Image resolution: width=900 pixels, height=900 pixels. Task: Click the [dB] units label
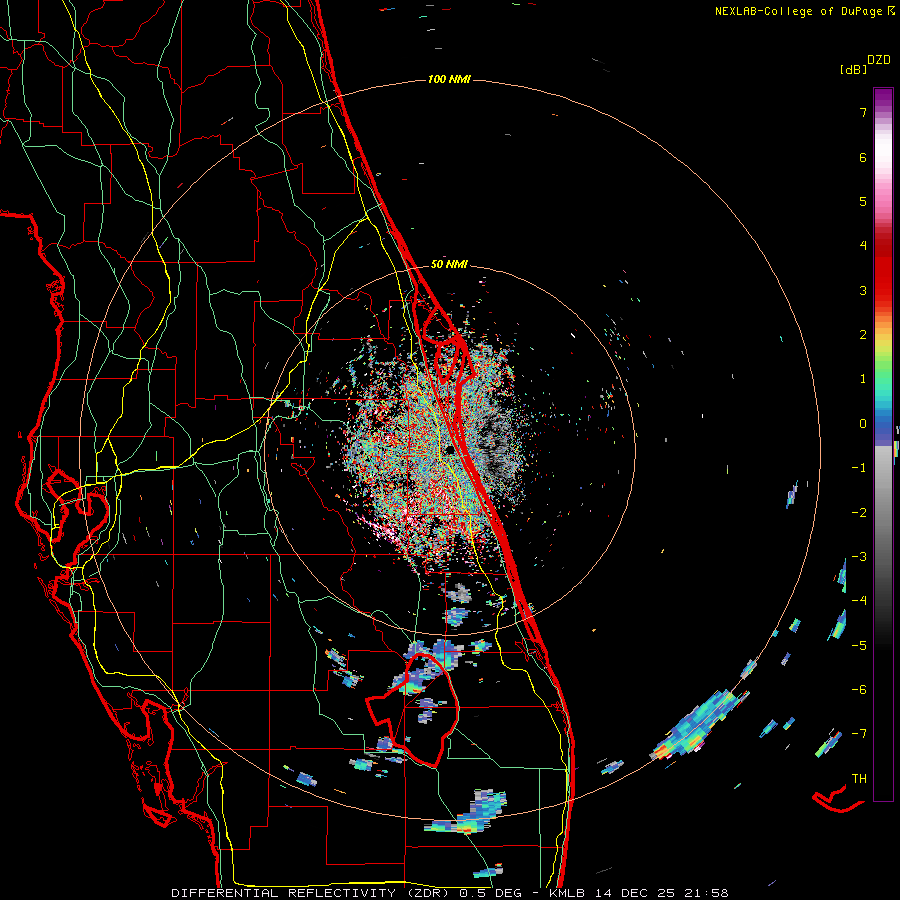(x=854, y=70)
